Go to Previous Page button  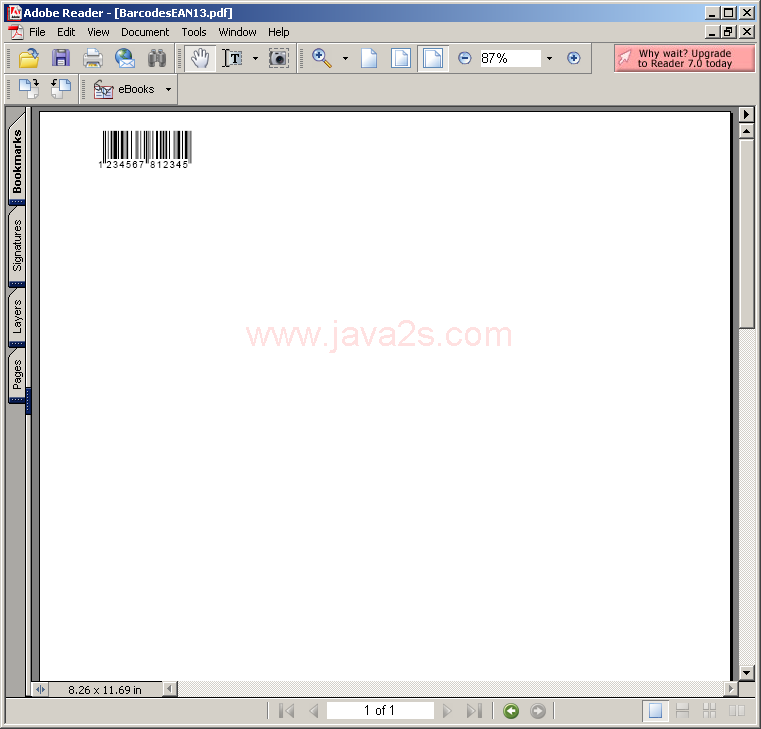click(314, 711)
